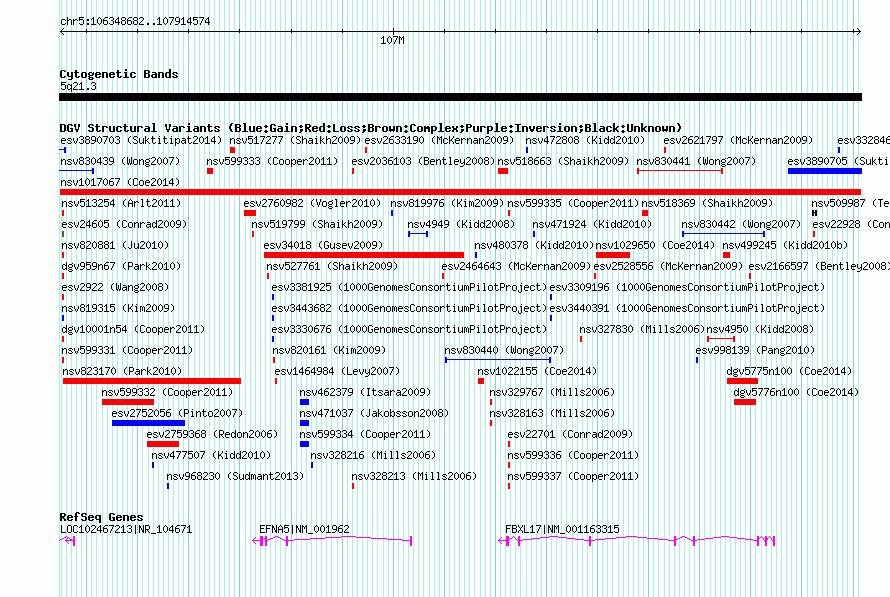Select the long red nsv1017067 loss bar

coord(460,192)
